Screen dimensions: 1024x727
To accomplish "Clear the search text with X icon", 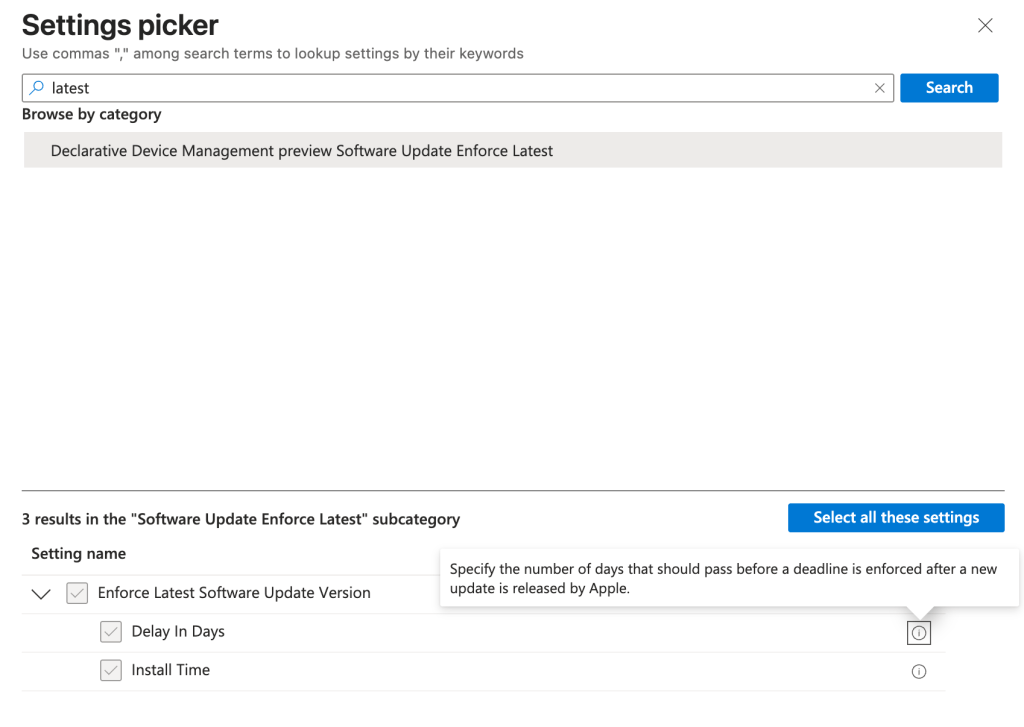I will click(x=879, y=88).
